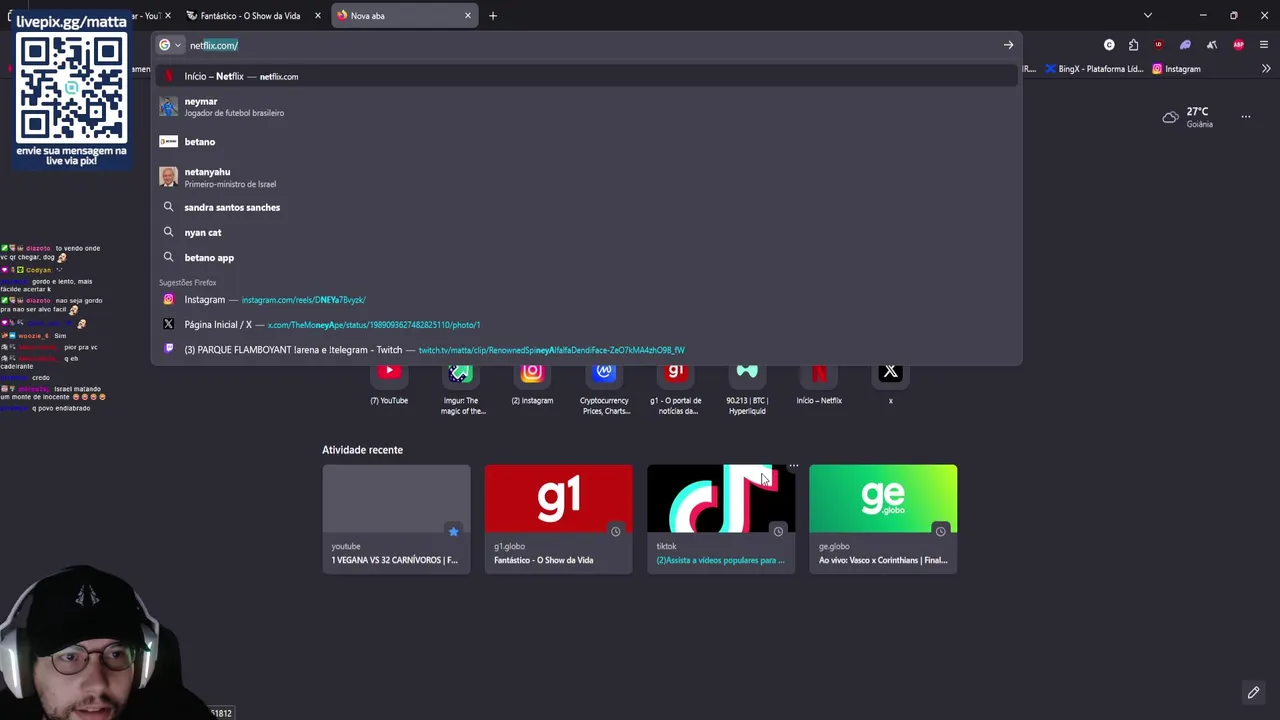The image size is (1280, 720).
Task: Select the Nova aba tab
Action: tap(403, 16)
